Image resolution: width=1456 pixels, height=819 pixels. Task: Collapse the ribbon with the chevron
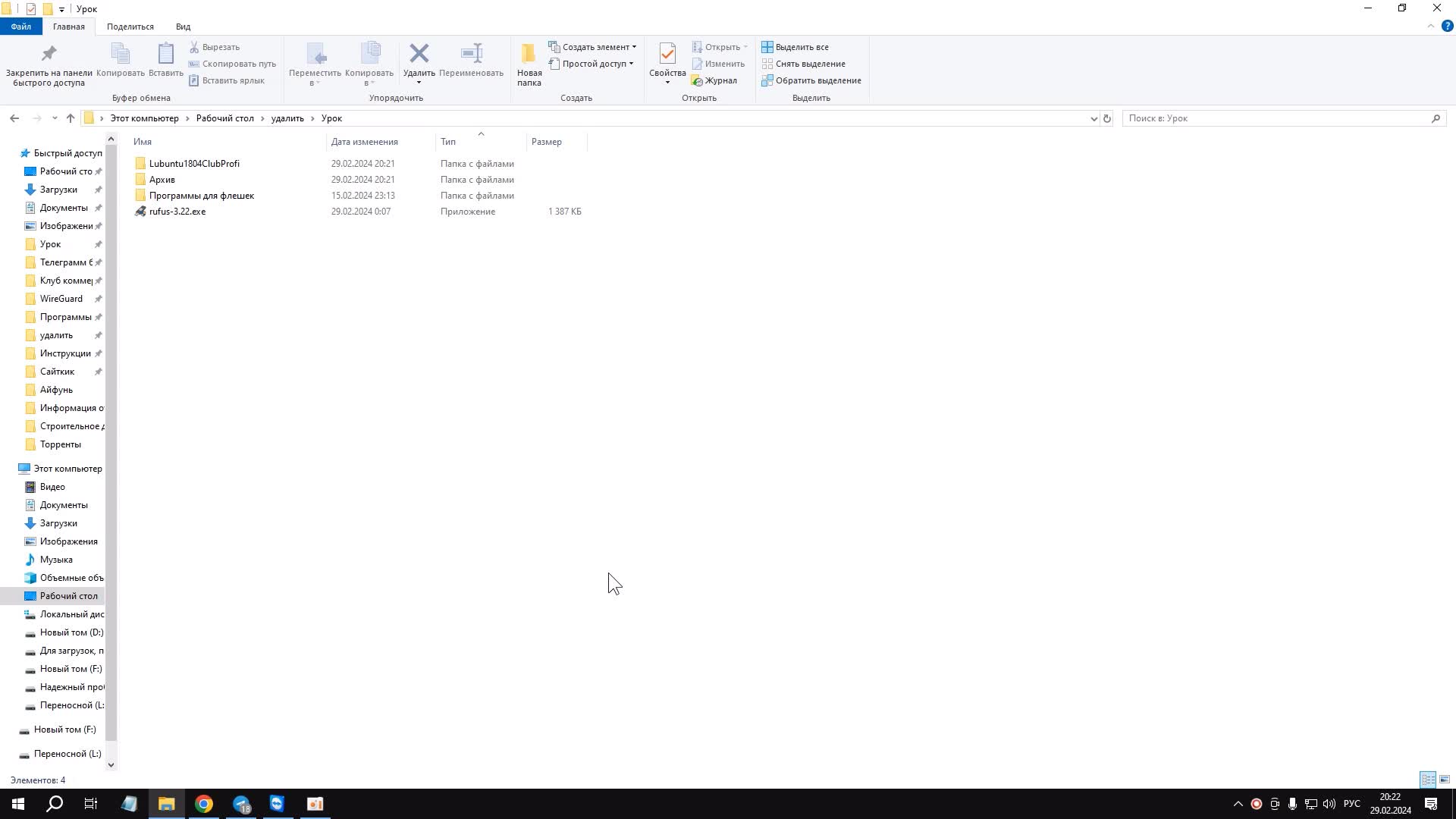pyautogui.click(x=1431, y=27)
